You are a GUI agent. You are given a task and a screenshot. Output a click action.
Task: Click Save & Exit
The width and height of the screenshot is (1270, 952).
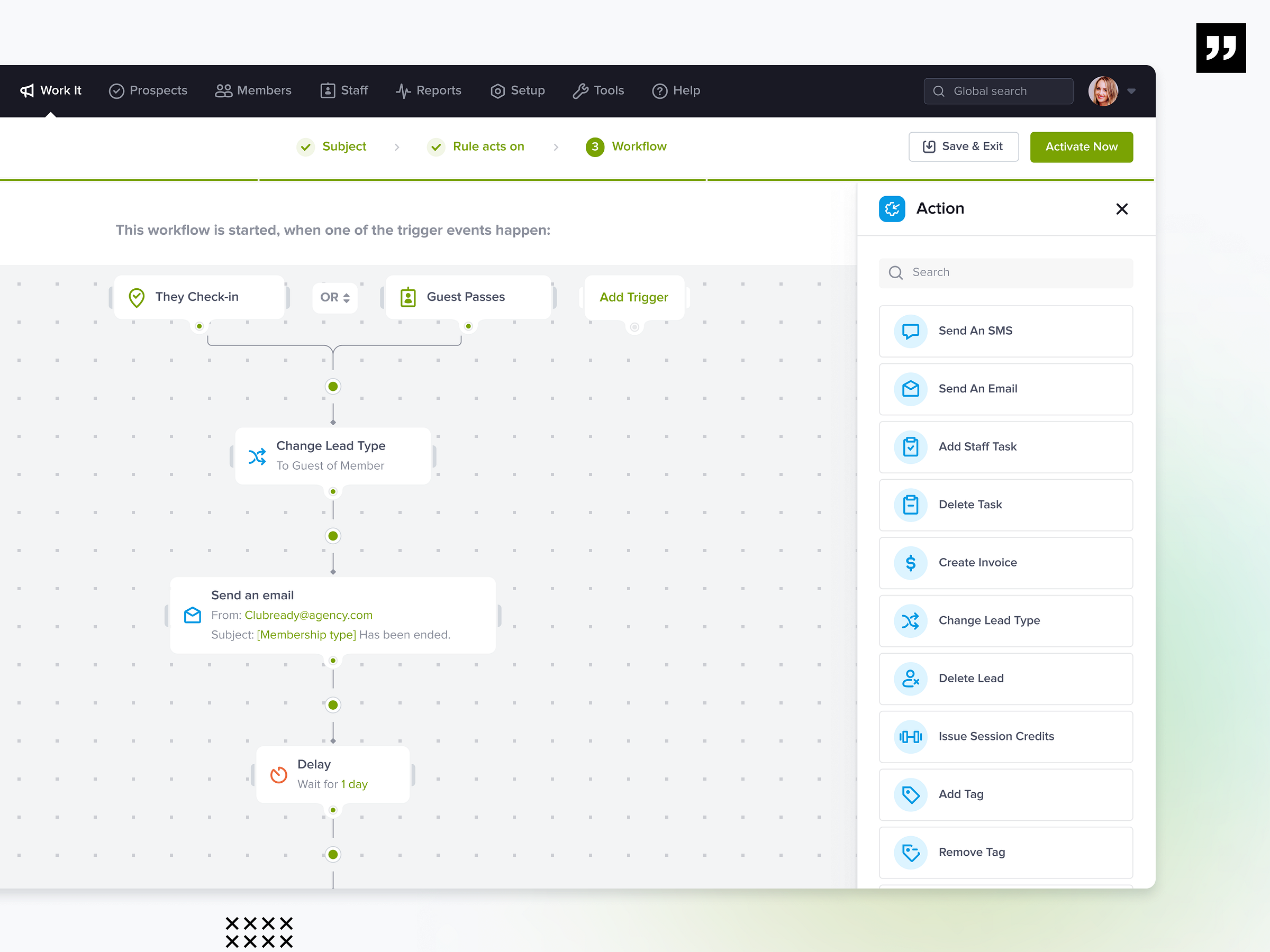coord(964,147)
